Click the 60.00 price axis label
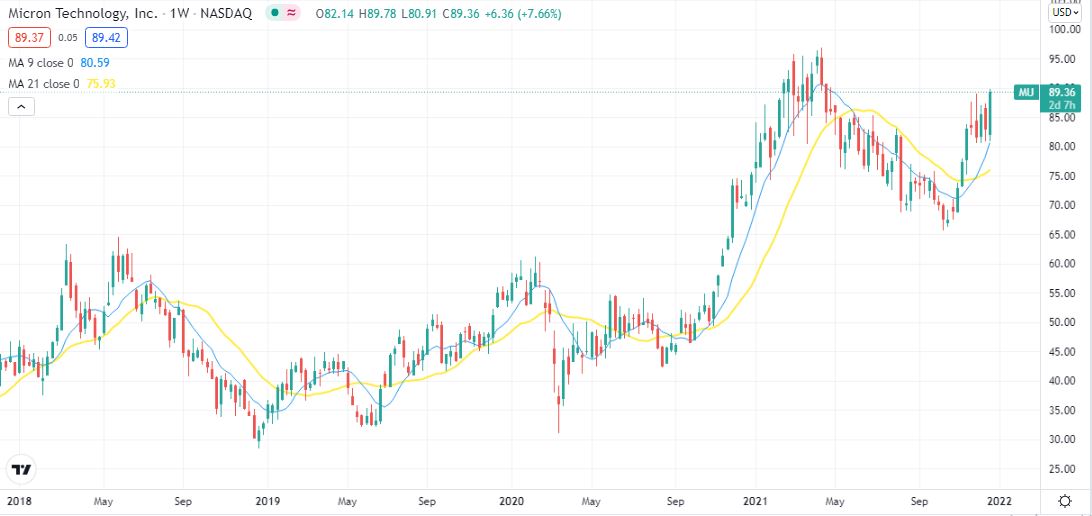The image size is (1092, 516). [x=1063, y=264]
